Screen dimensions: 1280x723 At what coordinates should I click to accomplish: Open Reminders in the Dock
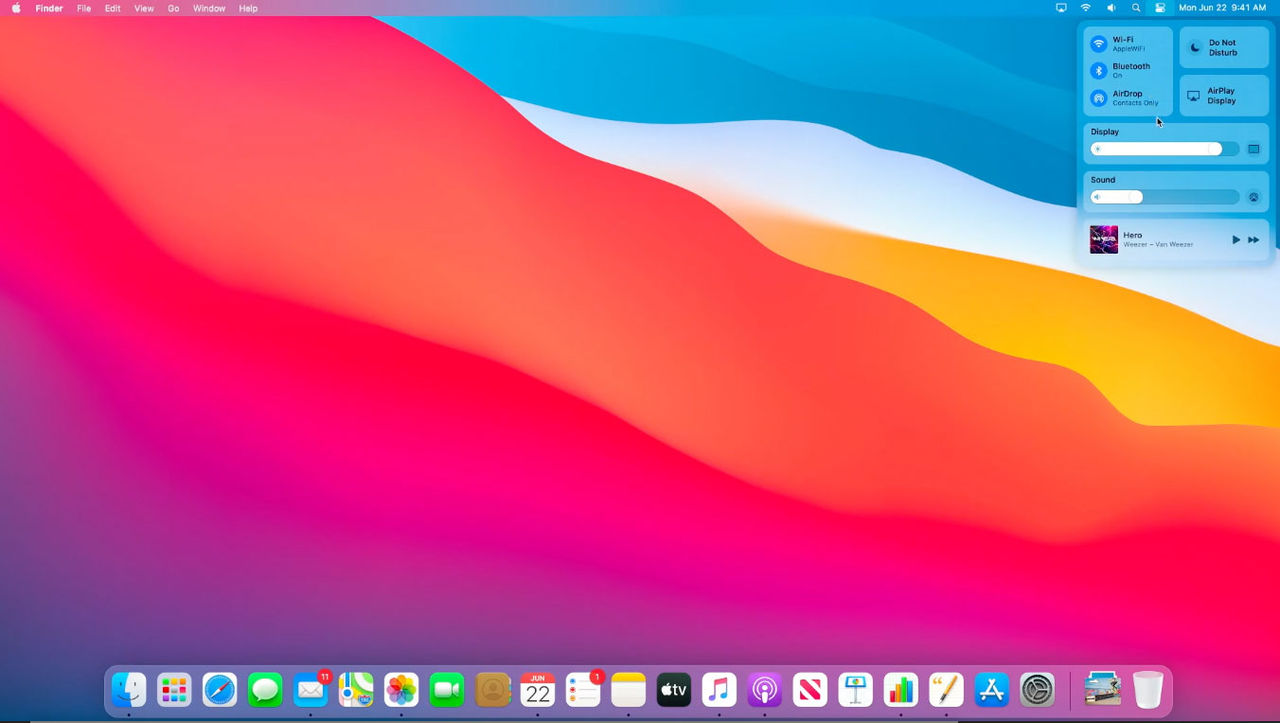583,689
